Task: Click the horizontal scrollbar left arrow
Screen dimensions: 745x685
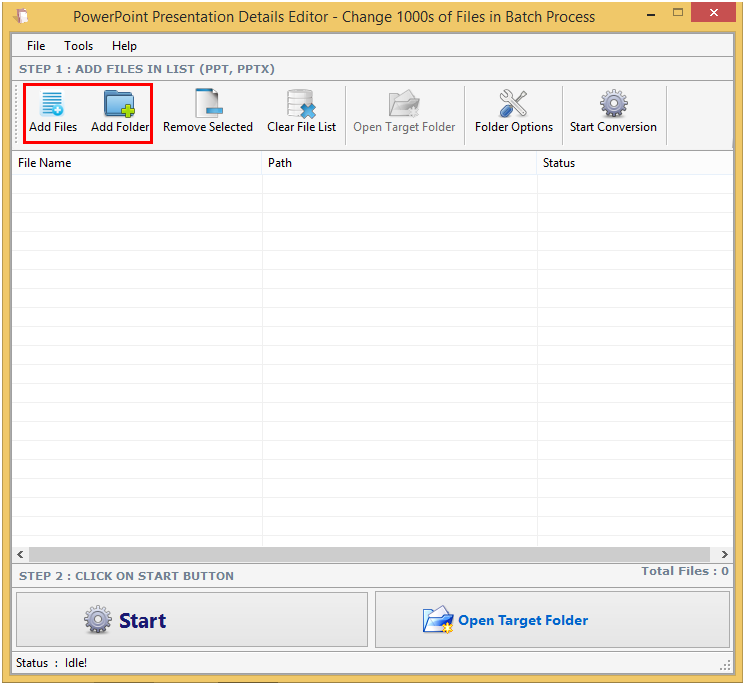Action: click(20, 554)
